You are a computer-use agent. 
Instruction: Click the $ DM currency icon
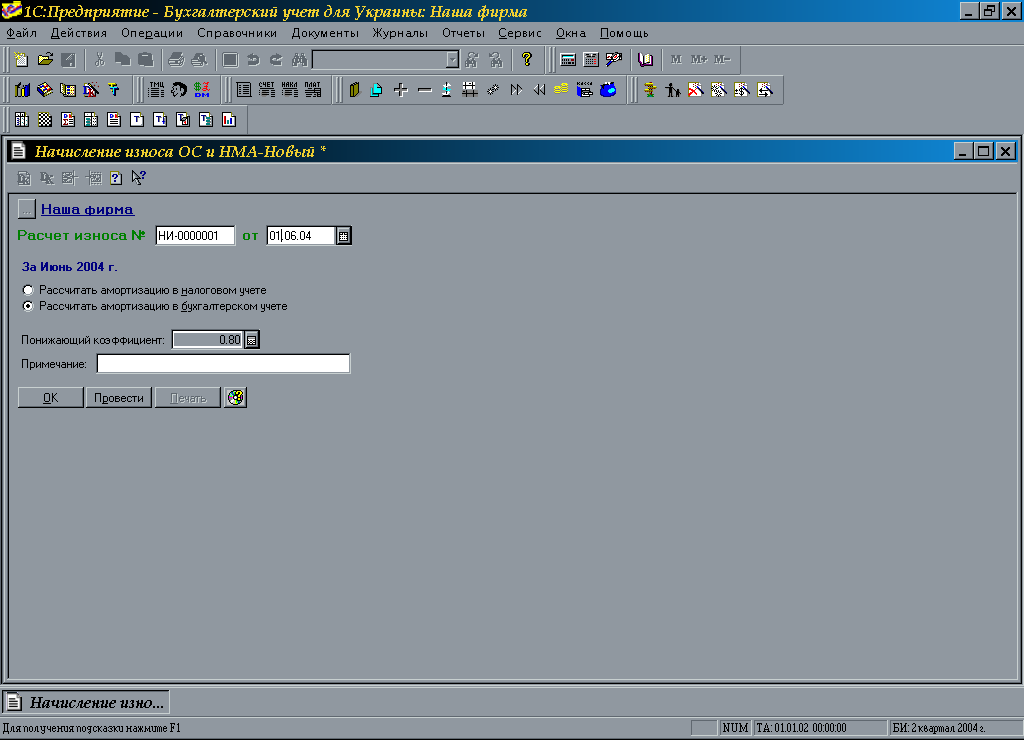click(x=202, y=89)
